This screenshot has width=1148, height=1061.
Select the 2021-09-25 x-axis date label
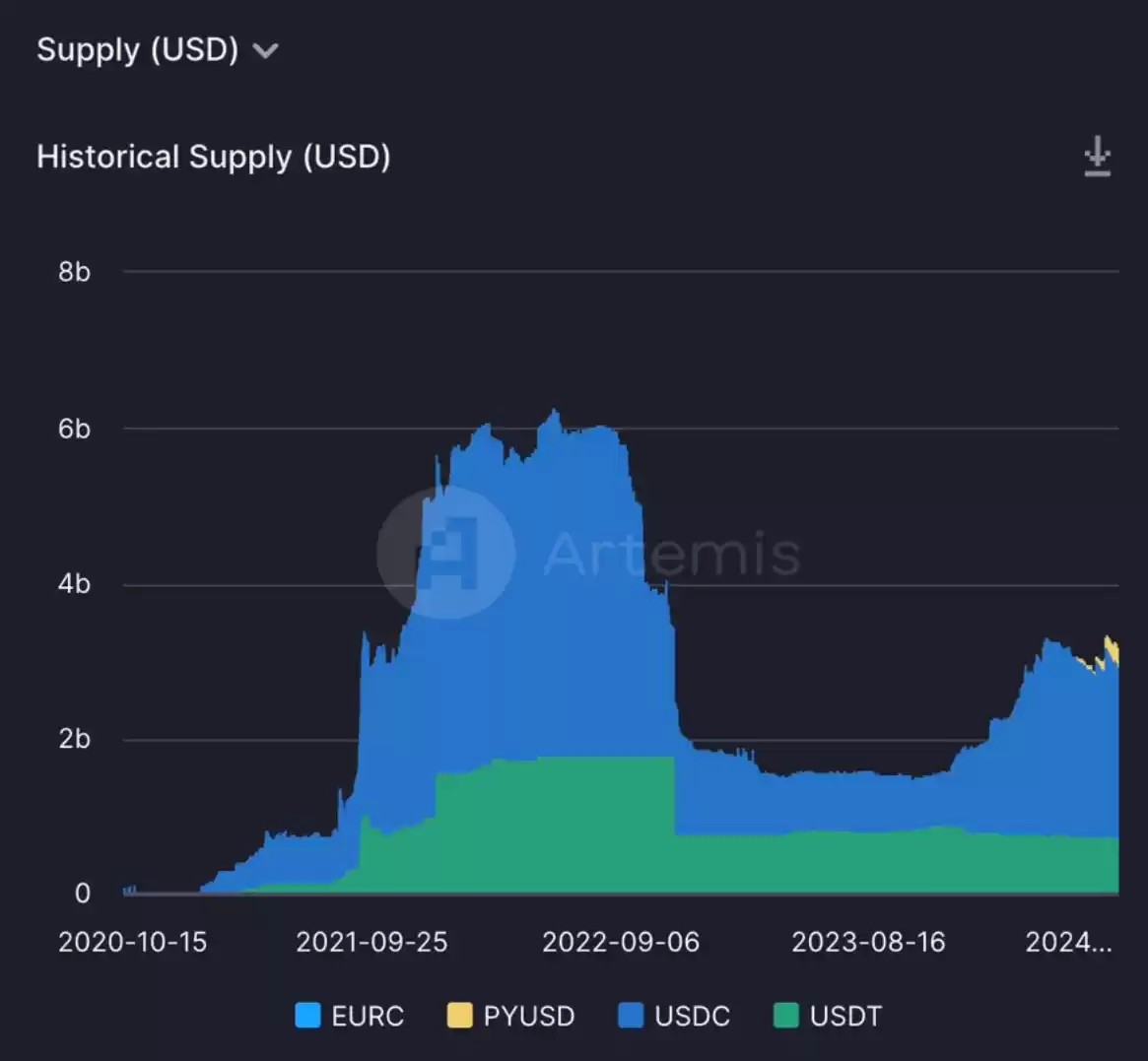point(371,943)
